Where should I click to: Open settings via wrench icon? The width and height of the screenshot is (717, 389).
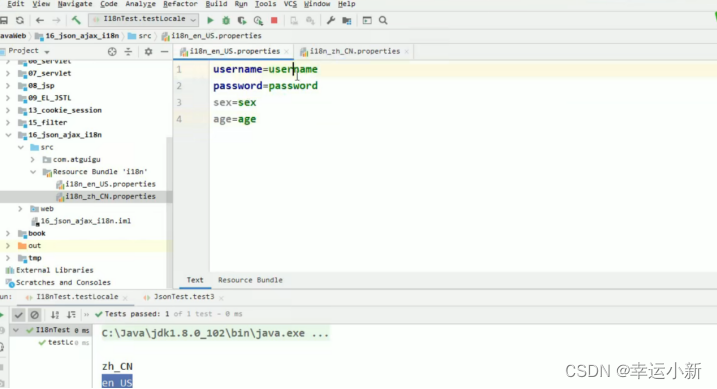(331, 20)
